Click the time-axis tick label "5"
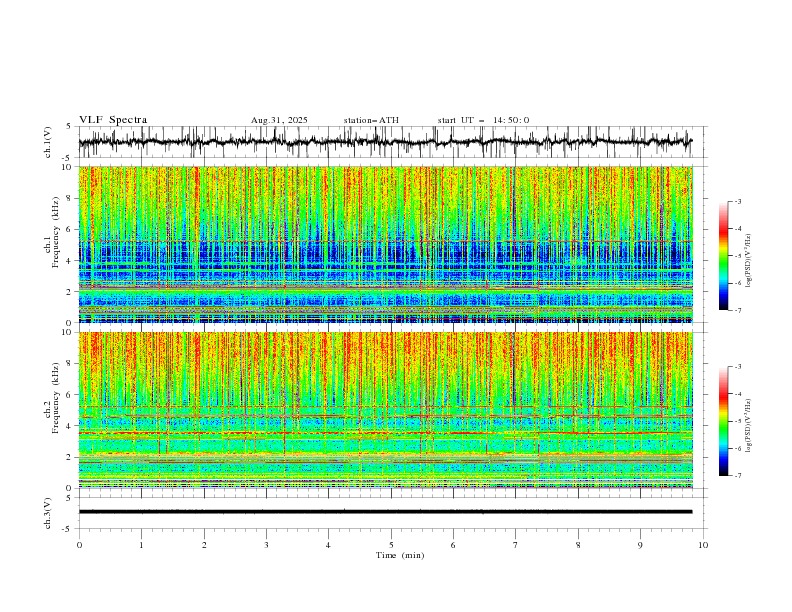Screen dimensions: 792x612 (x=391, y=545)
